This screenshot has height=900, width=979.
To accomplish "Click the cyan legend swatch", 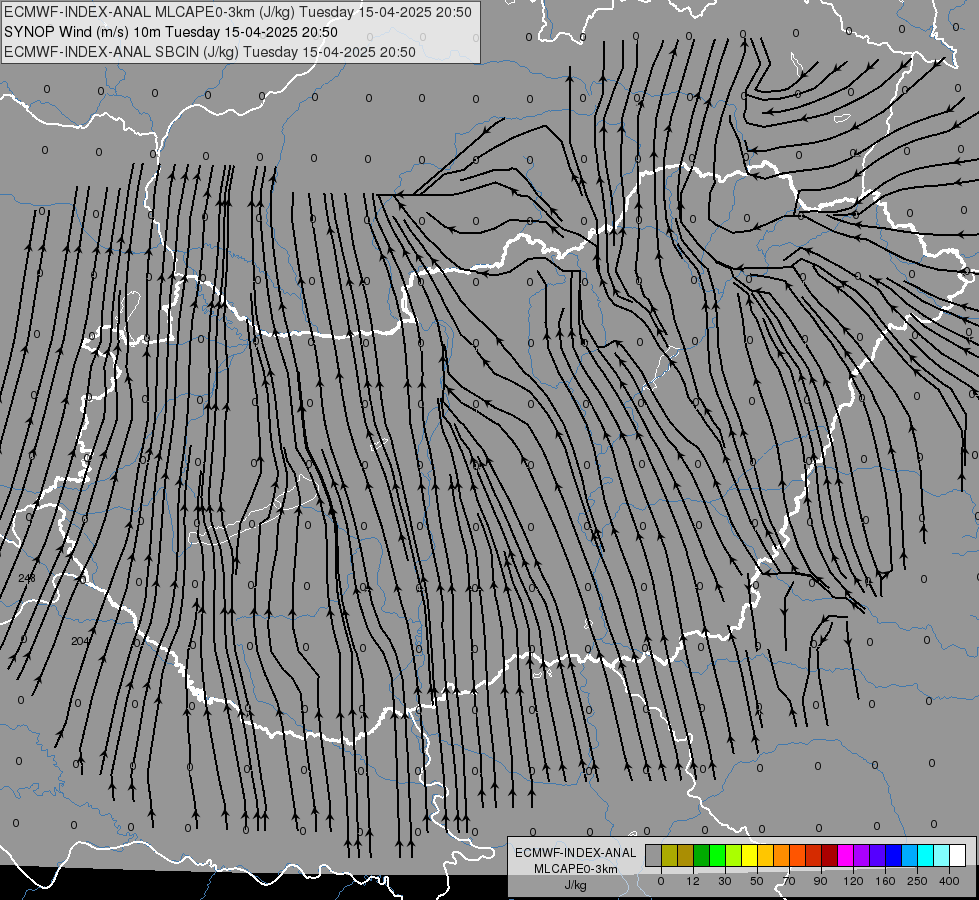I will (x=925, y=855).
